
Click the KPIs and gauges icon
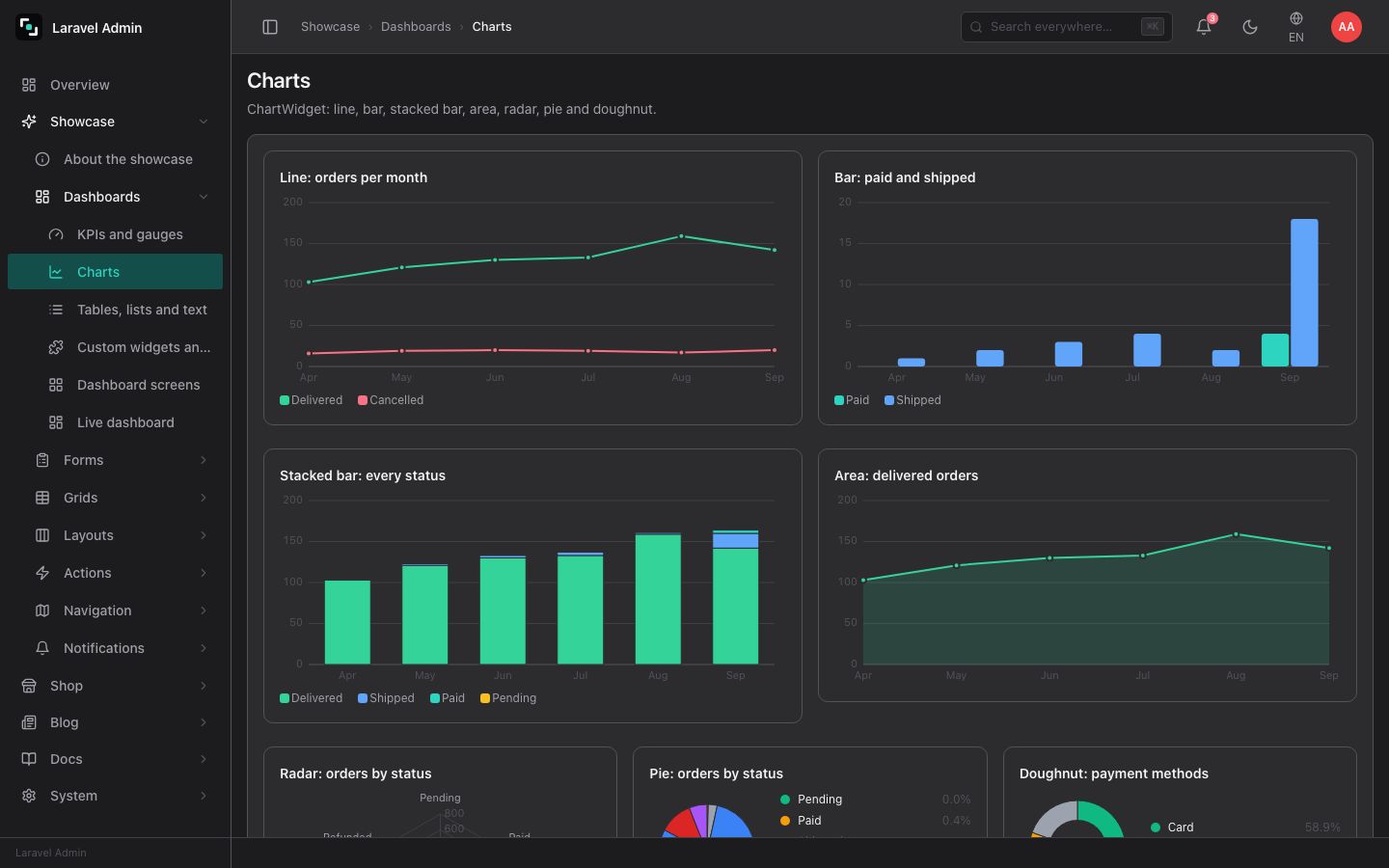[56, 234]
